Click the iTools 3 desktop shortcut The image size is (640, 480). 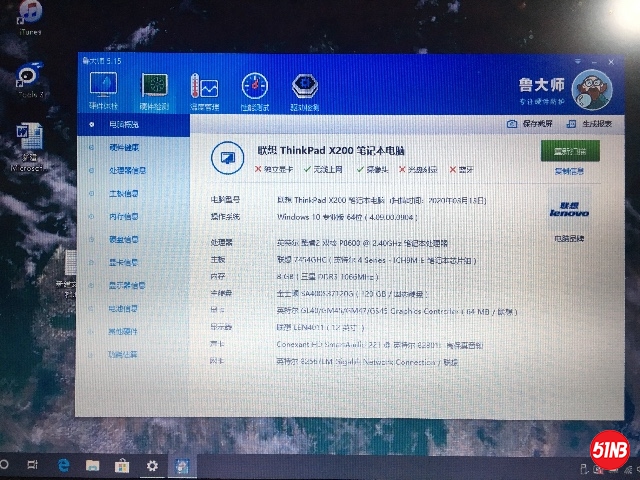(x=30, y=80)
